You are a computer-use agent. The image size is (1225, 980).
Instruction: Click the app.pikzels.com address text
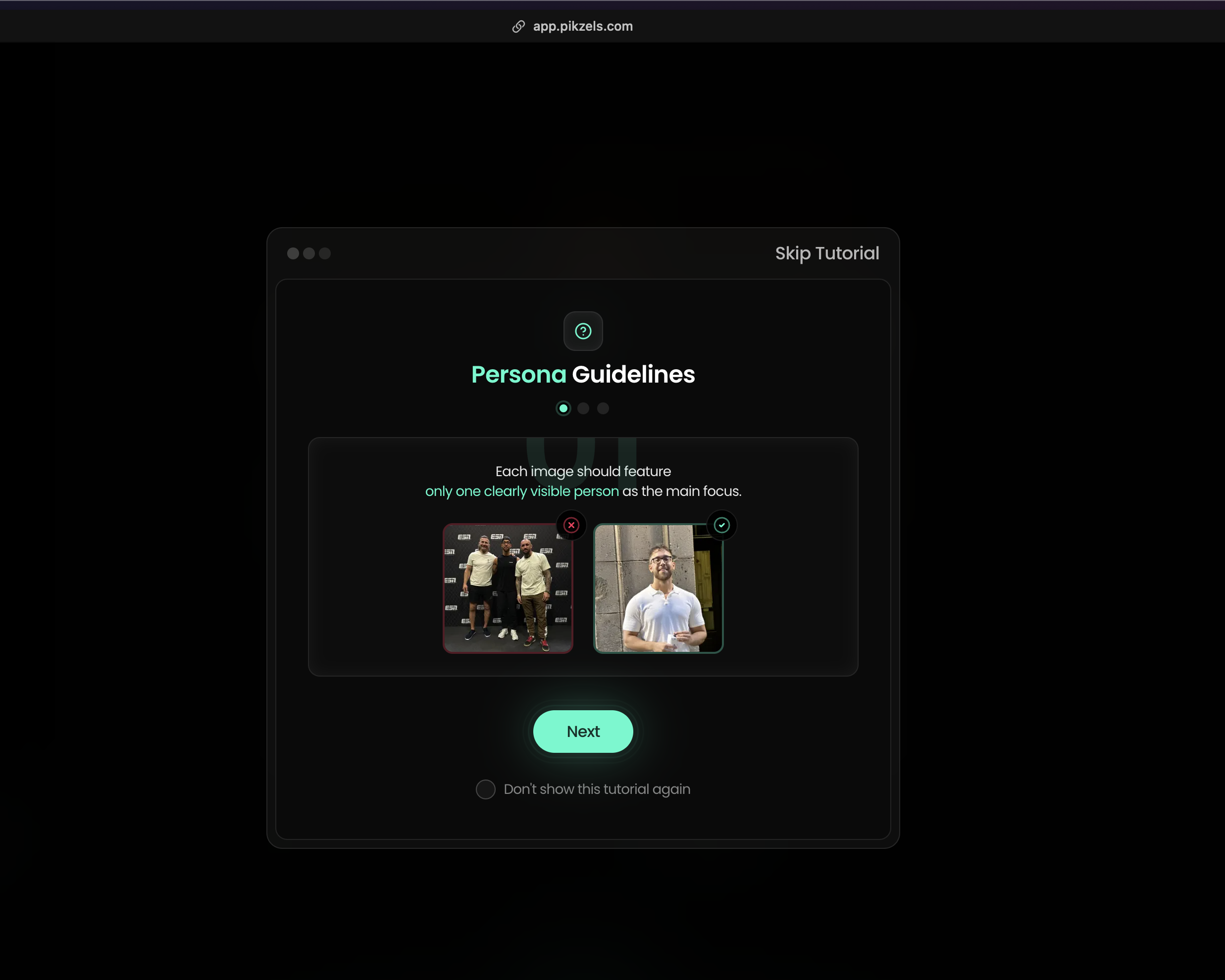click(582, 27)
